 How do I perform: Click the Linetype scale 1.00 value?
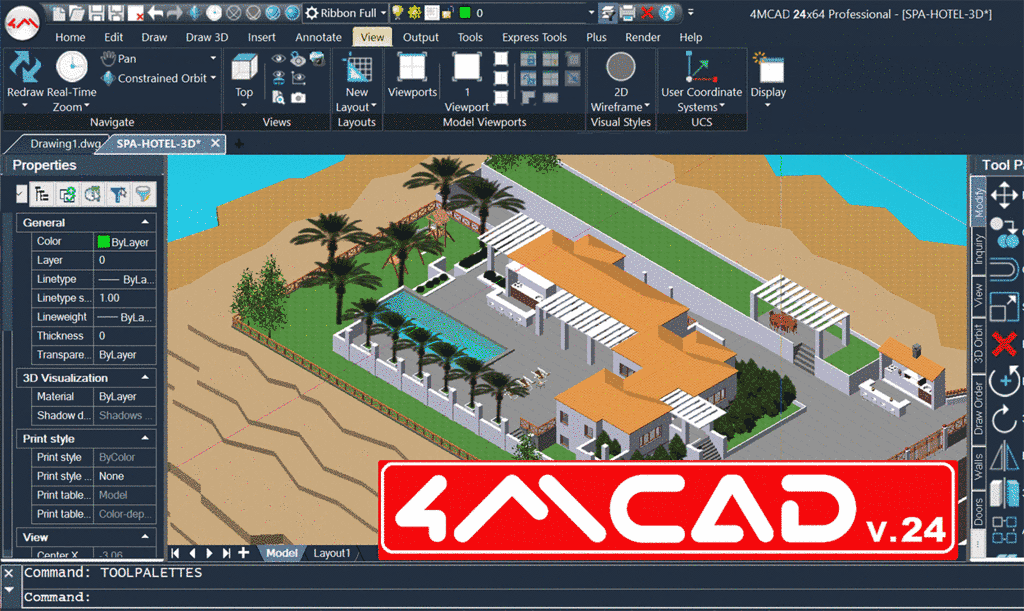pos(125,298)
